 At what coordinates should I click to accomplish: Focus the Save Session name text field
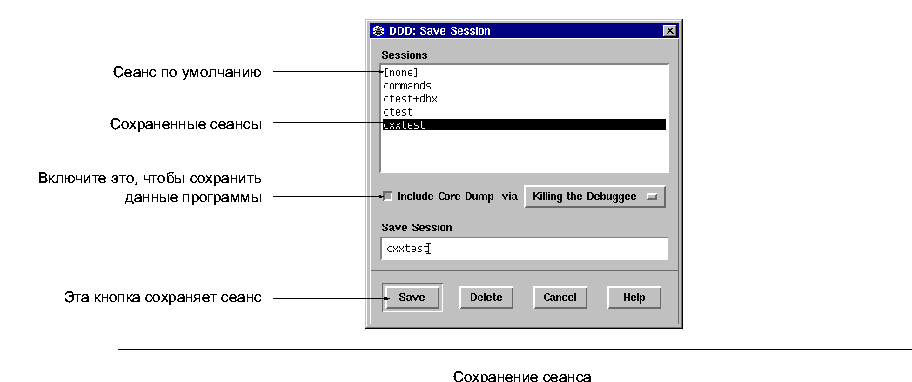click(524, 249)
